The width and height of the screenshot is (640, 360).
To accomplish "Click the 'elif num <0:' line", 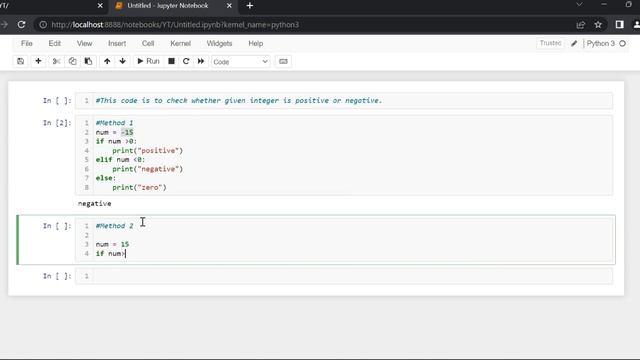I will point(120,160).
